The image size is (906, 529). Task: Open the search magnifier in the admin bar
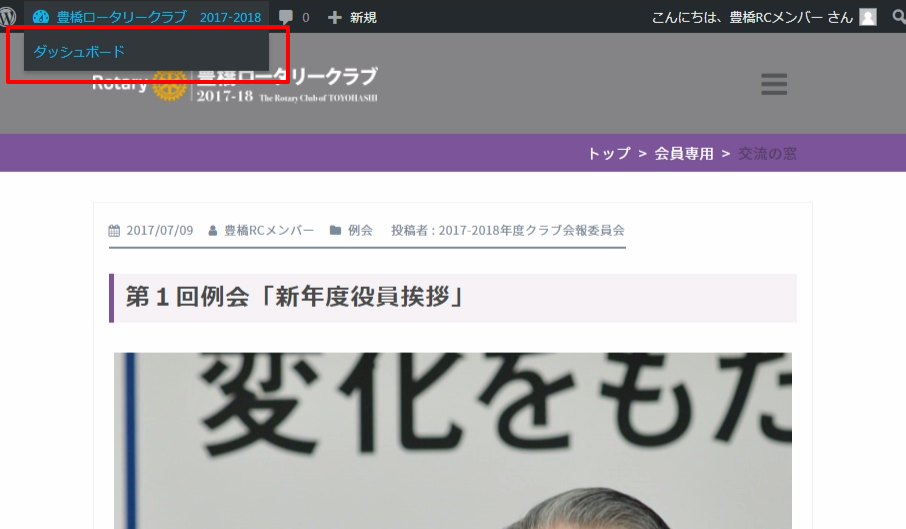(895, 16)
